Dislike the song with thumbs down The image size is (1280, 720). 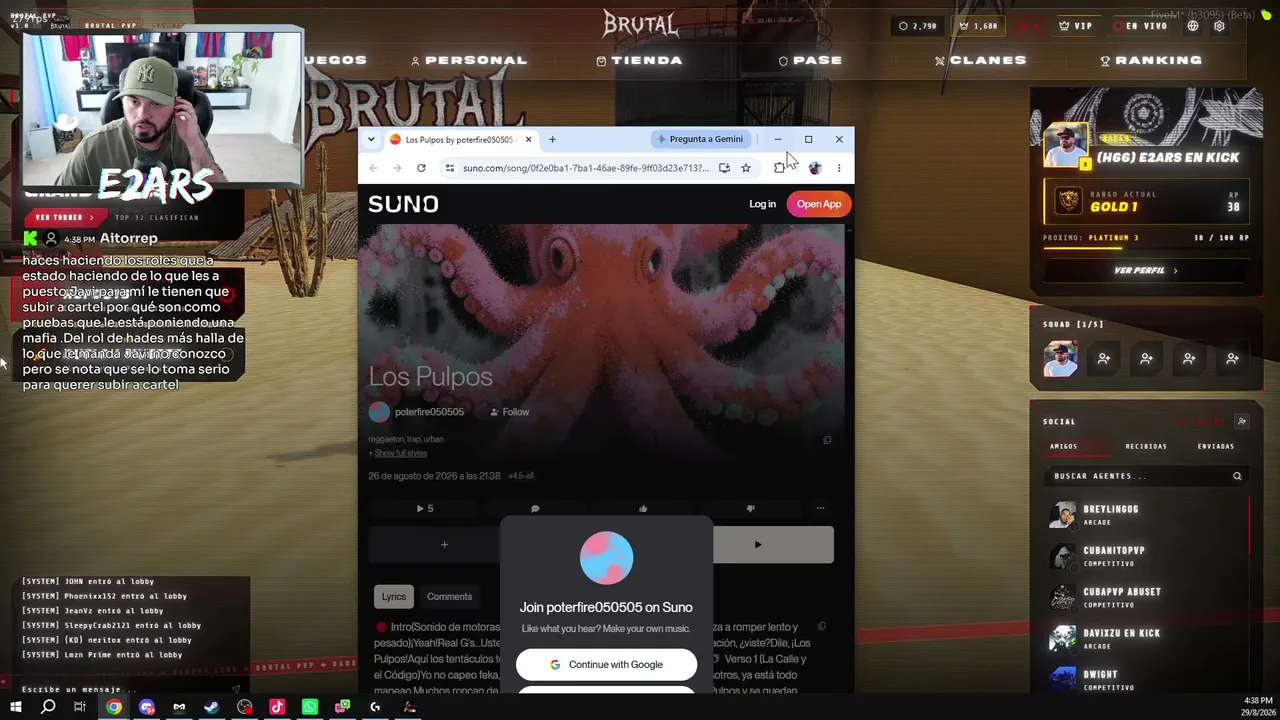pos(751,508)
